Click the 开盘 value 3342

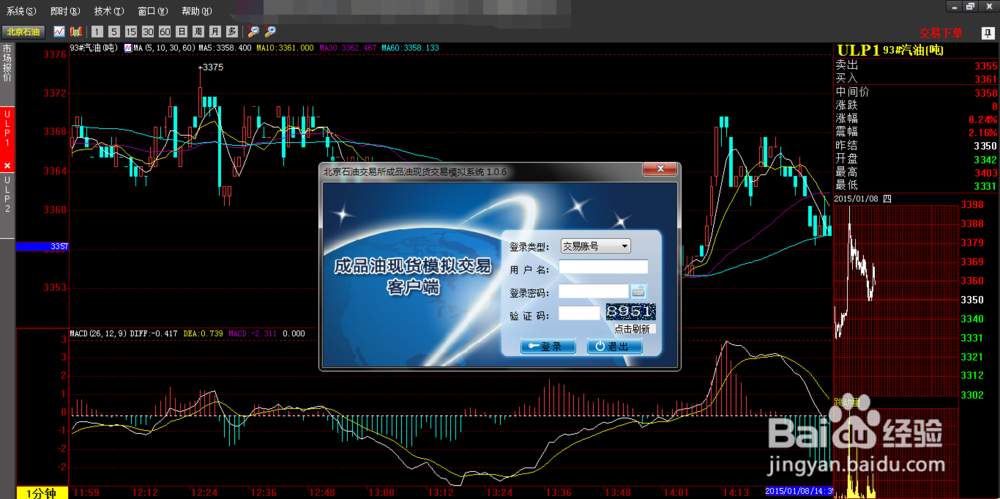tap(985, 159)
